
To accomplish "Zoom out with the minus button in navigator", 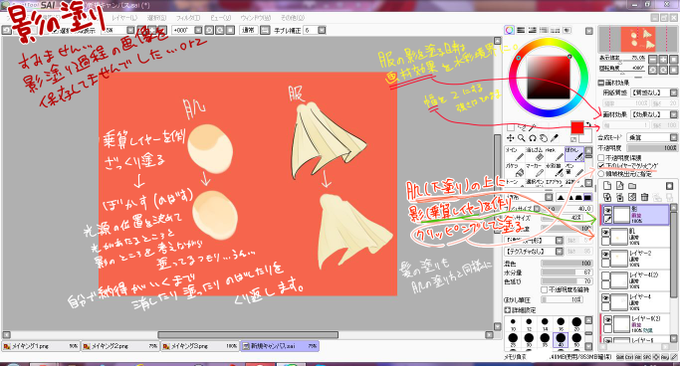I will (x=652, y=59).
